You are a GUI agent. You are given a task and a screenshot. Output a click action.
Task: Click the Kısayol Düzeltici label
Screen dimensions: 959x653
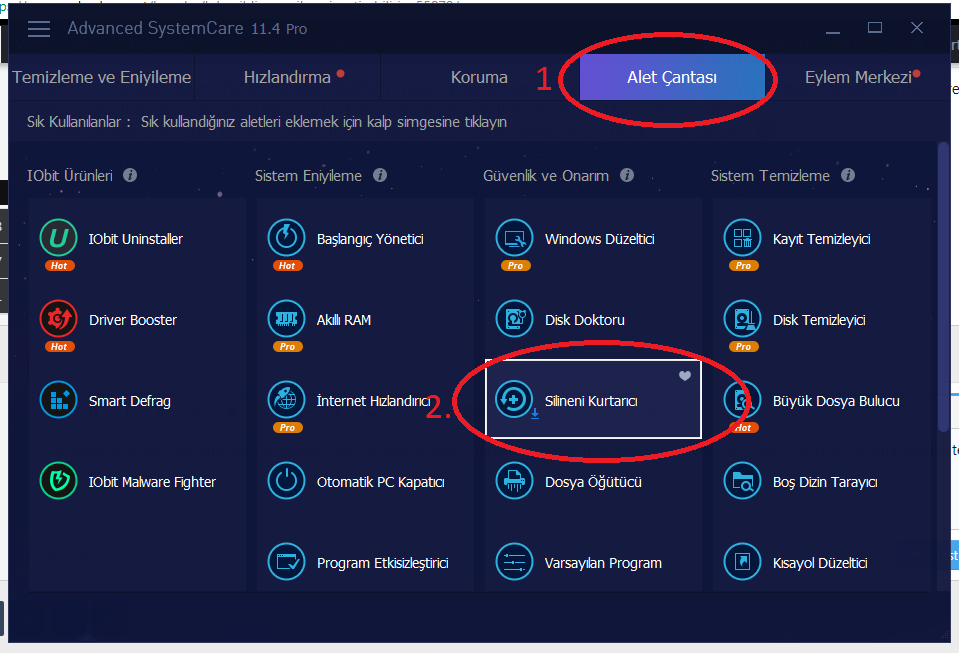coord(820,563)
